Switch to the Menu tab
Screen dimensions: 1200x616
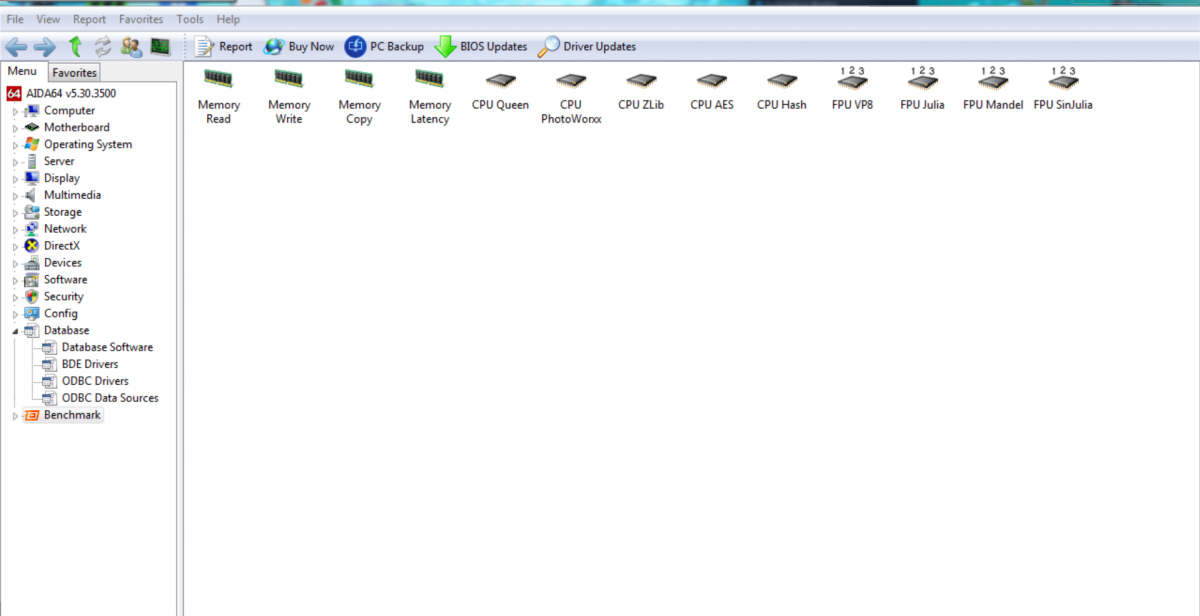[x=22, y=71]
